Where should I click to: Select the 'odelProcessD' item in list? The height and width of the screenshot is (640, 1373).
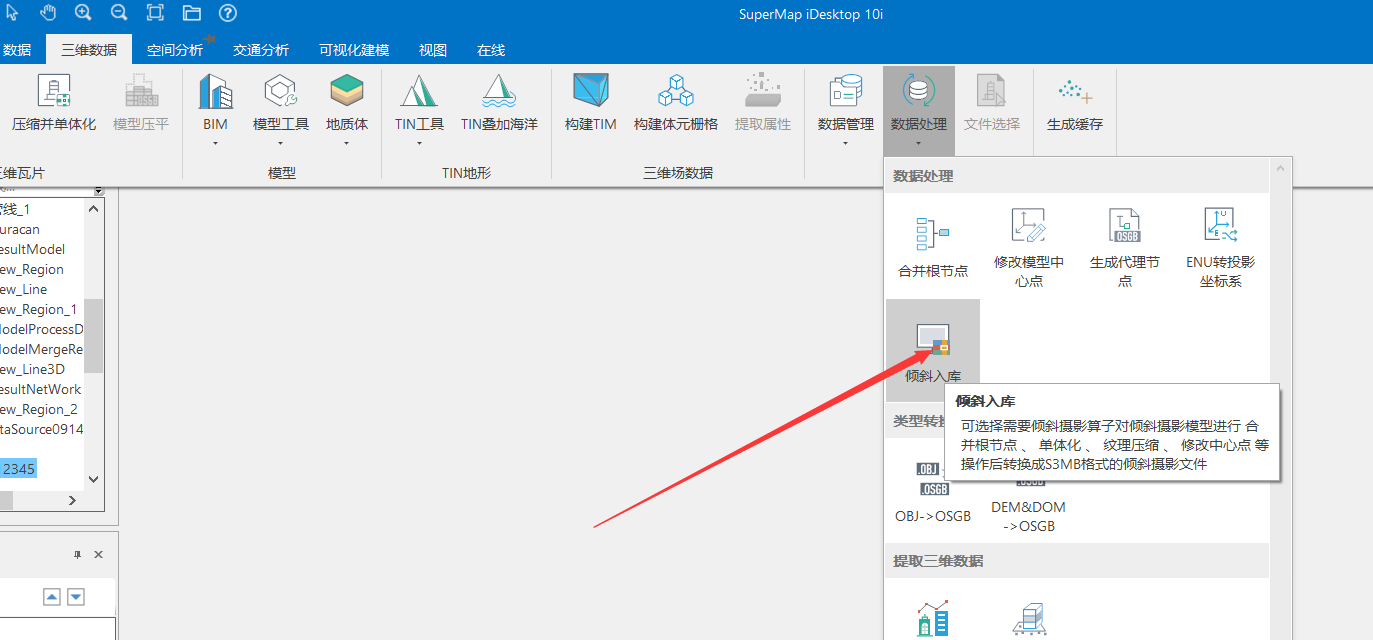[x=42, y=329]
